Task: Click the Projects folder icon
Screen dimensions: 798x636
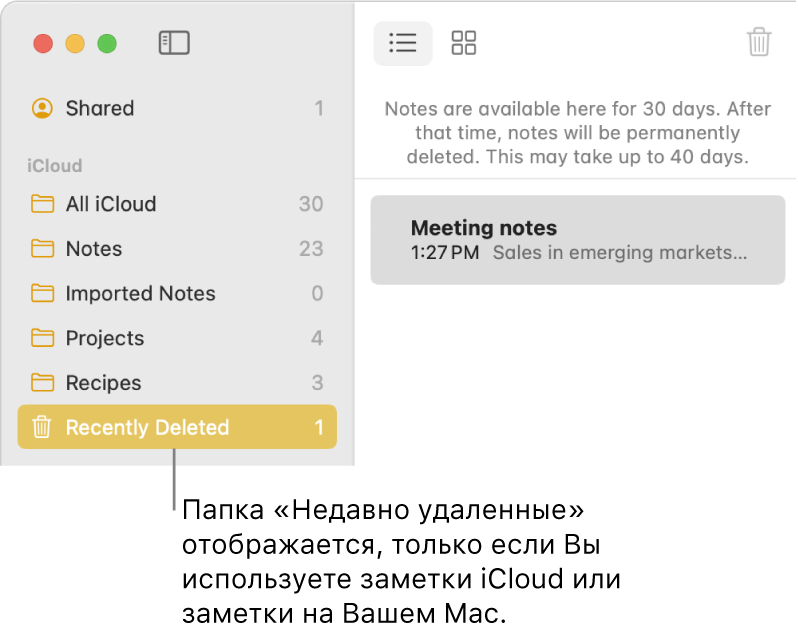Action: click(42, 338)
